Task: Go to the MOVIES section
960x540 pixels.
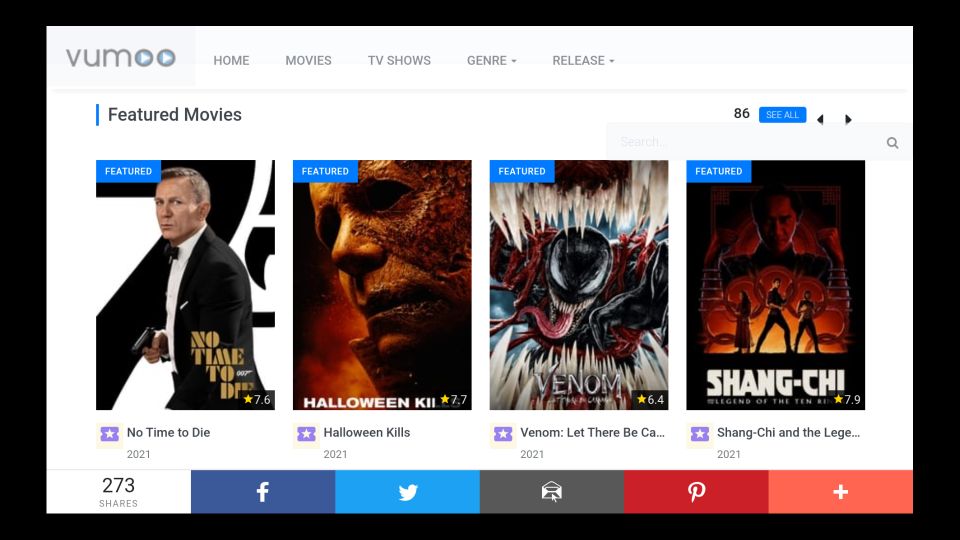Action: click(309, 61)
